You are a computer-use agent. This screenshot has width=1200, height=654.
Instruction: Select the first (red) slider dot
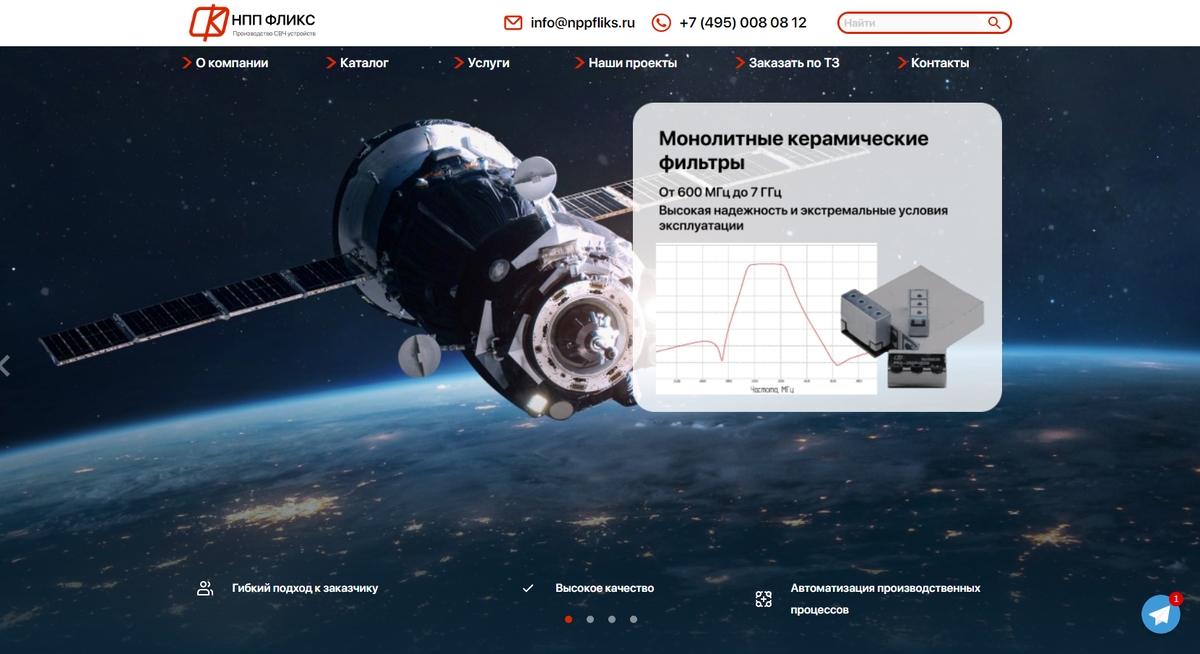[569, 619]
